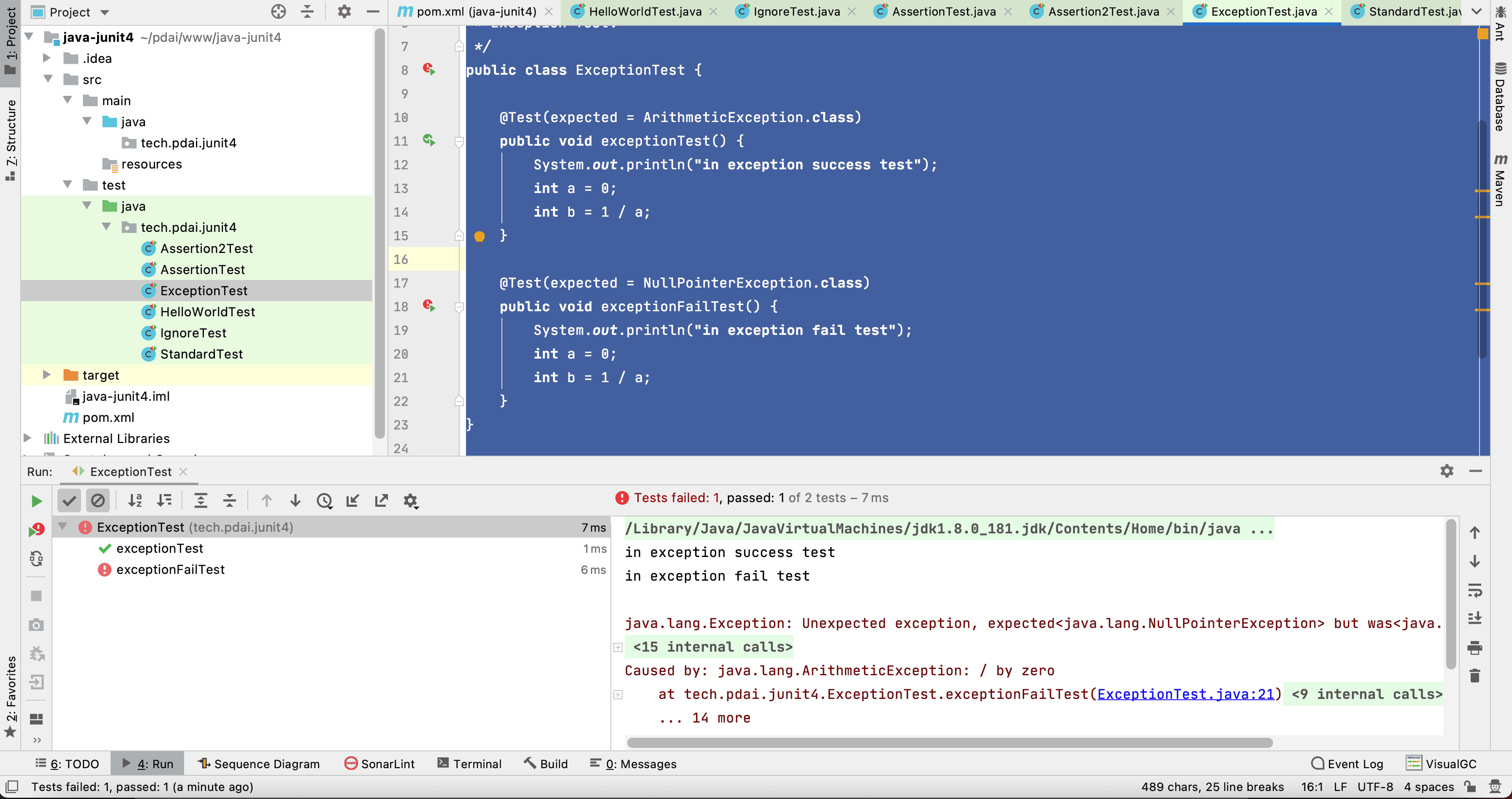Switch to HelloWorldTest.java editor tab

tap(645, 11)
